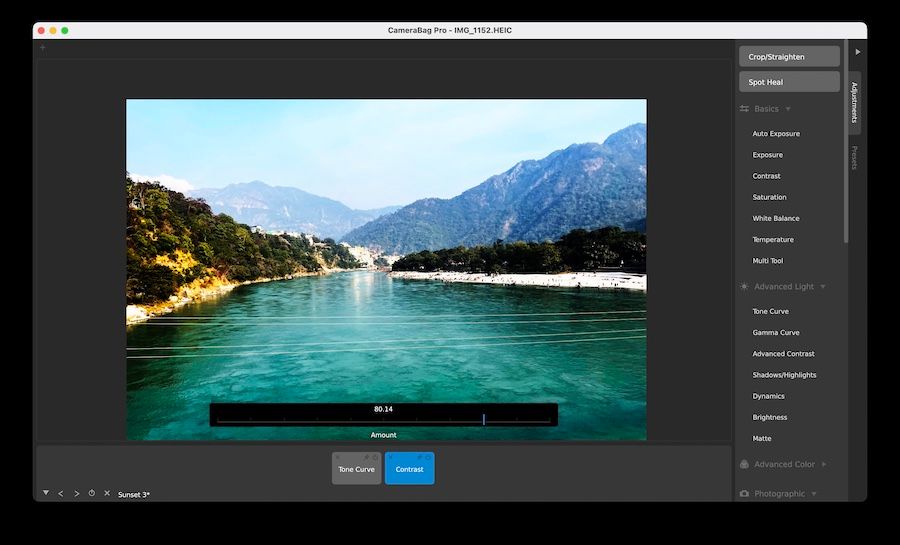This screenshot has height=545, width=900.
Task: Click the plus icon to add a tab
Action: 42,47
